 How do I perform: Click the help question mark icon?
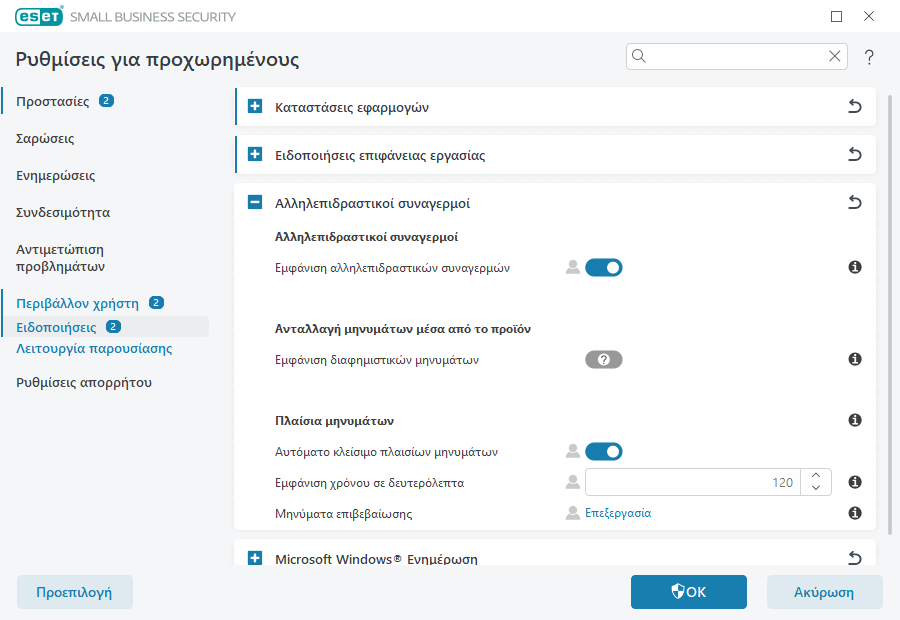pyautogui.click(x=869, y=57)
